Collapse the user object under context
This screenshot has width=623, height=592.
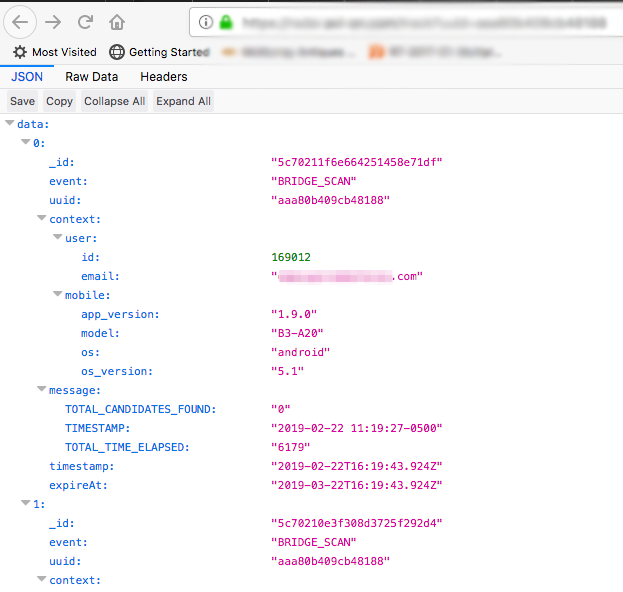(x=58, y=238)
